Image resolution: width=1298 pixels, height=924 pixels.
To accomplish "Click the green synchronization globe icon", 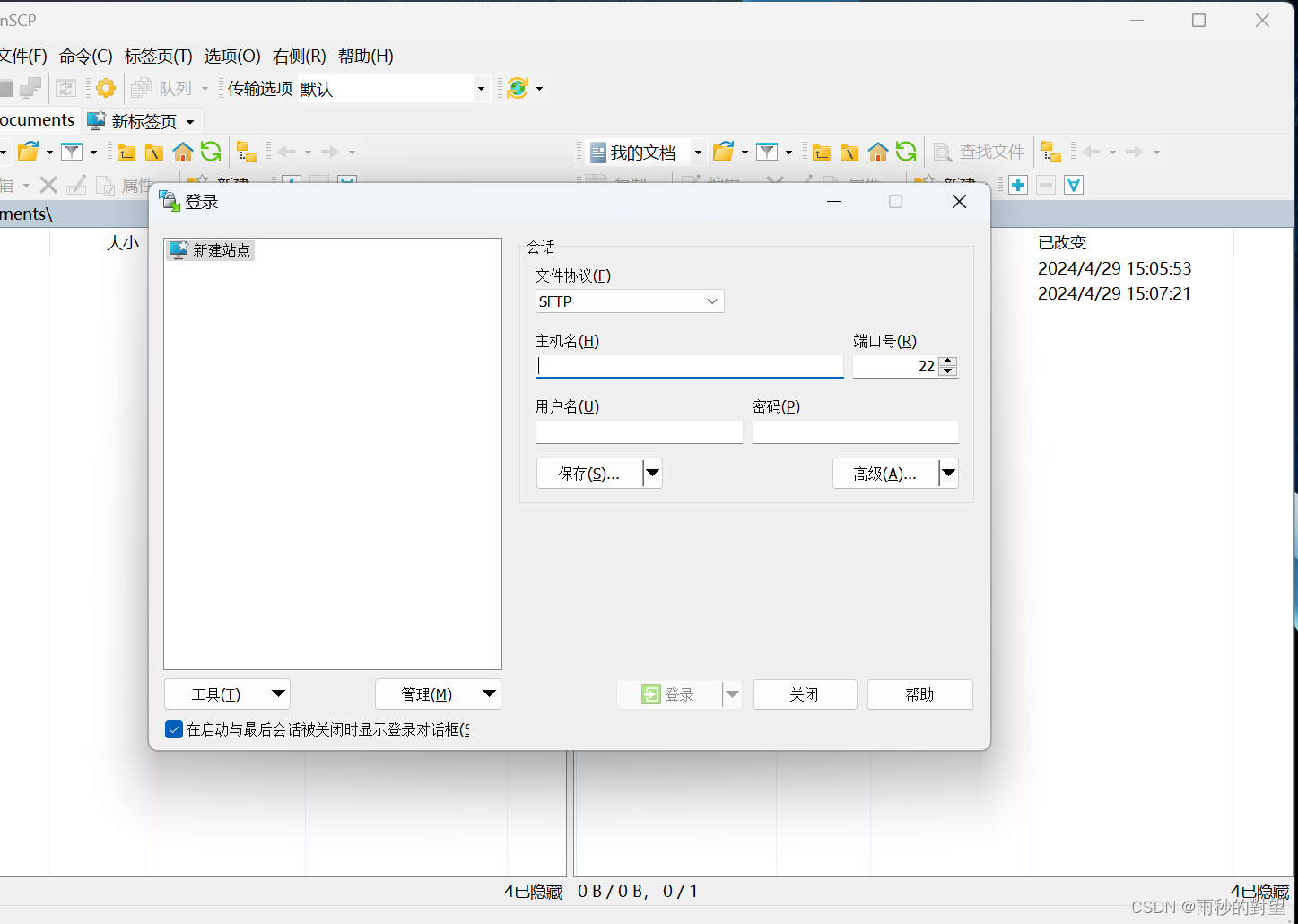I will point(518,88).
